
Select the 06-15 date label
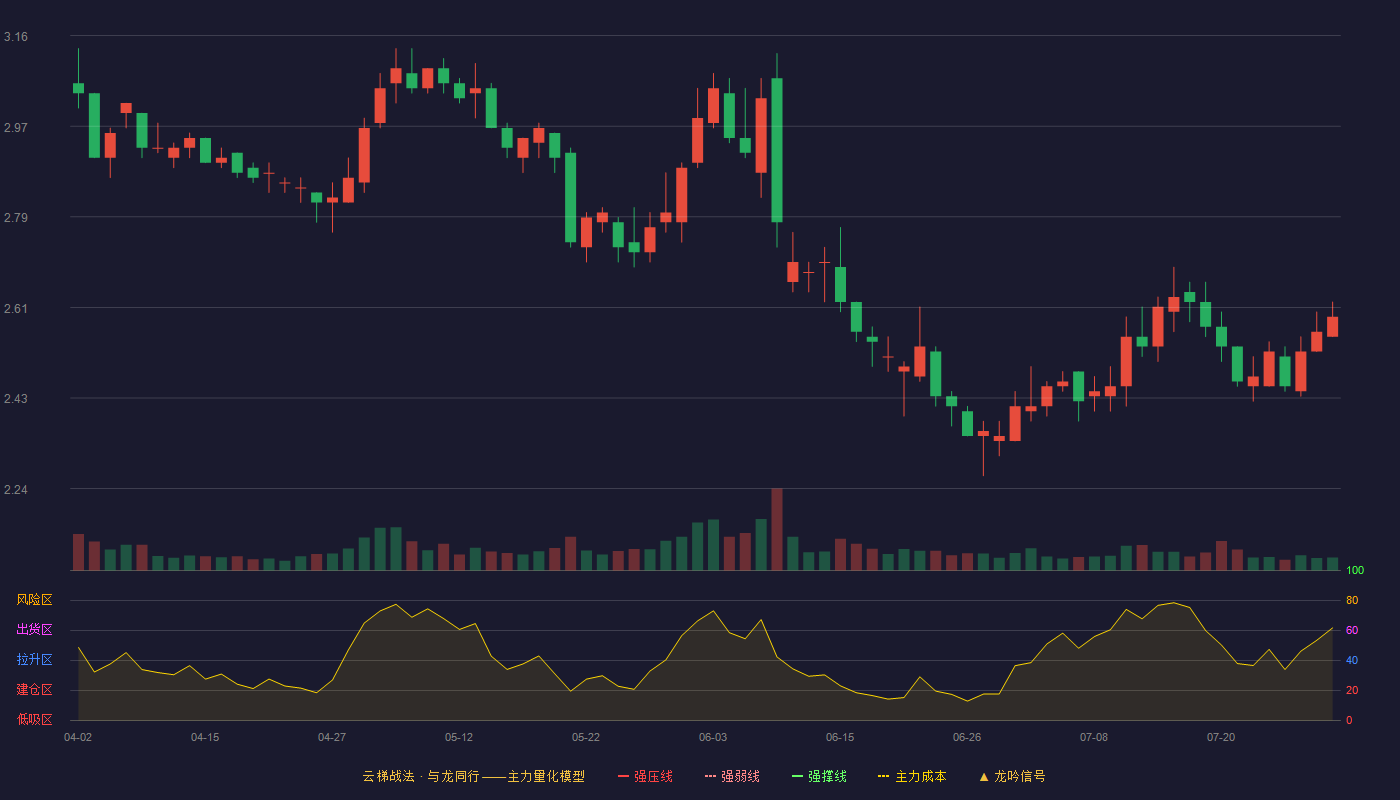840,737
